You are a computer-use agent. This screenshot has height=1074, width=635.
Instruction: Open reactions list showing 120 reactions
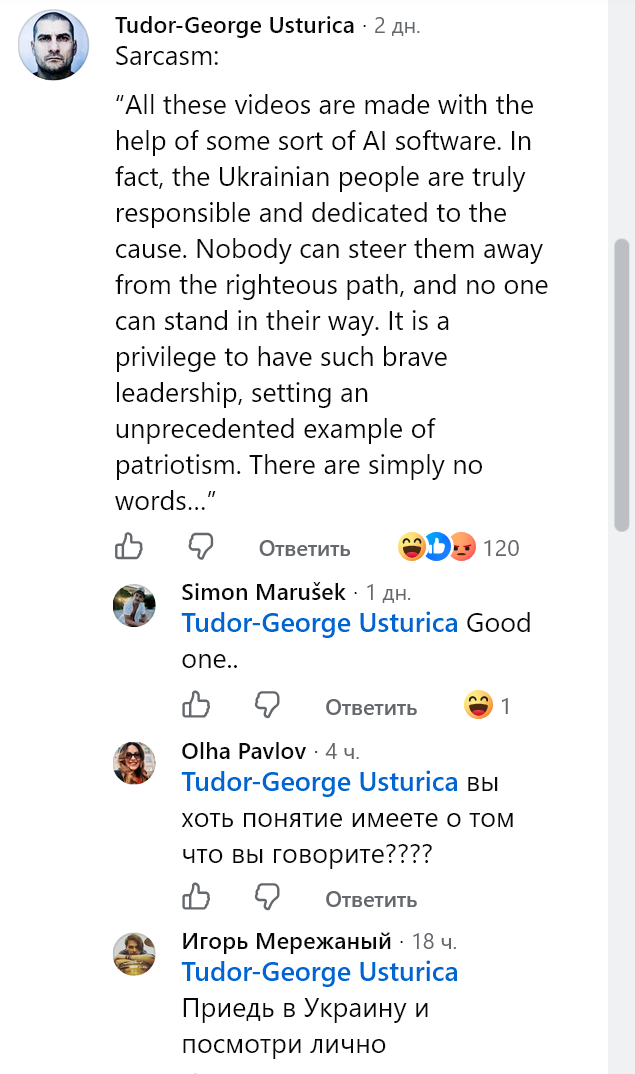[x=458, y=547]
